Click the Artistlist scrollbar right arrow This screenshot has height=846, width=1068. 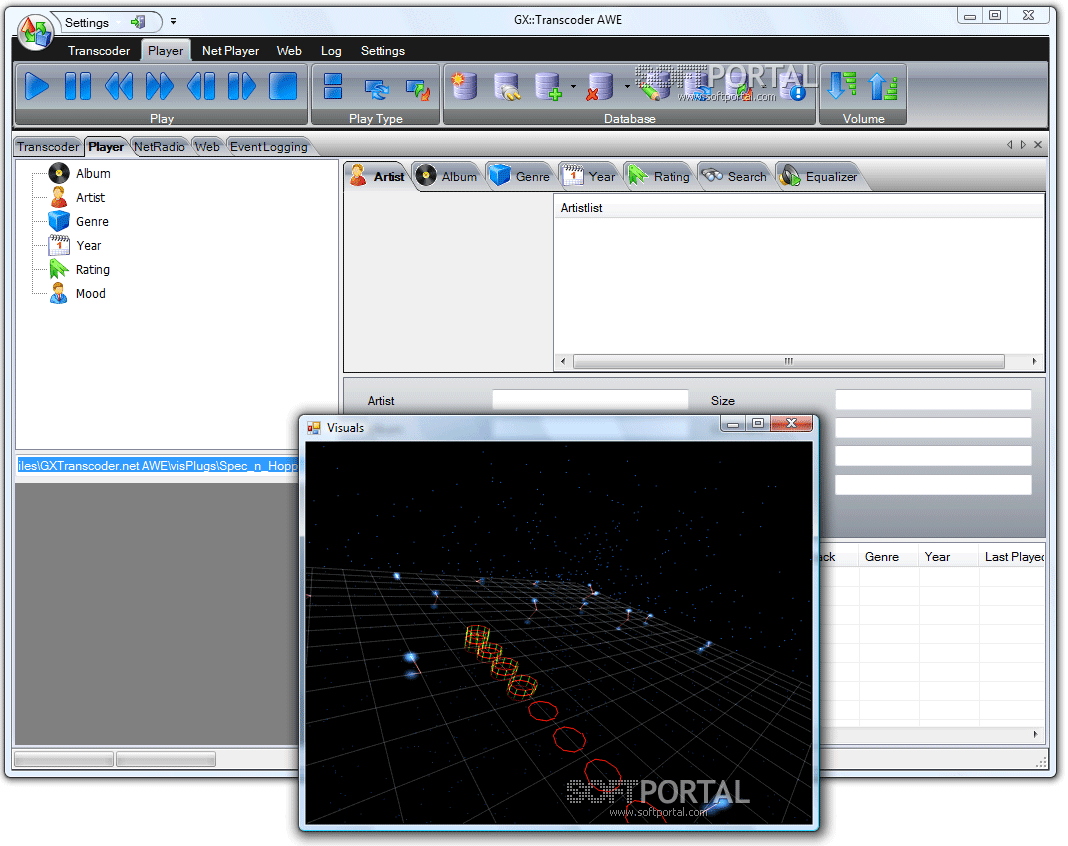point(1034,361)
